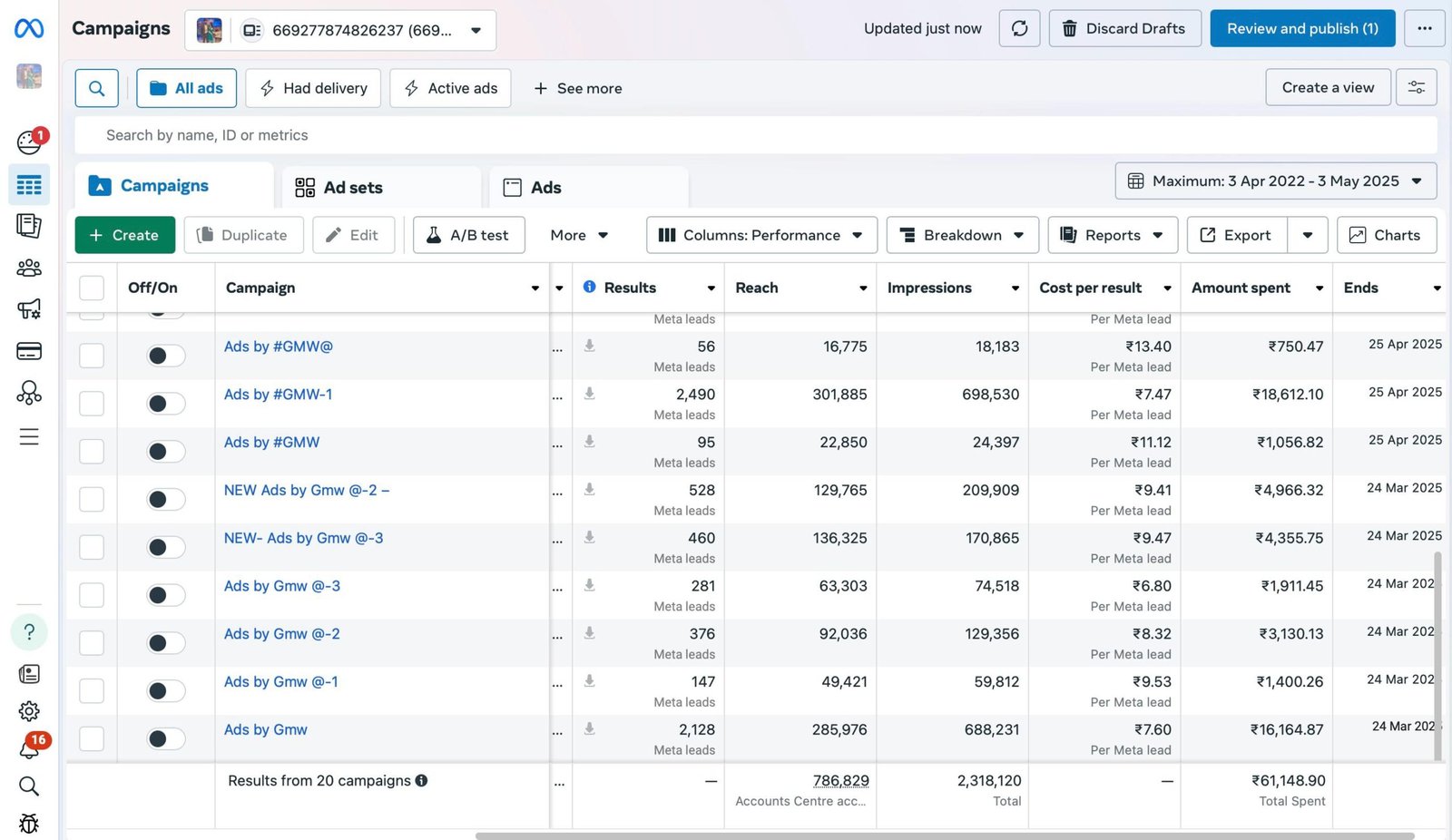The image size is (1452, 840).
Task: Click Review and publish (1) button
Action: click(1302, 28)
